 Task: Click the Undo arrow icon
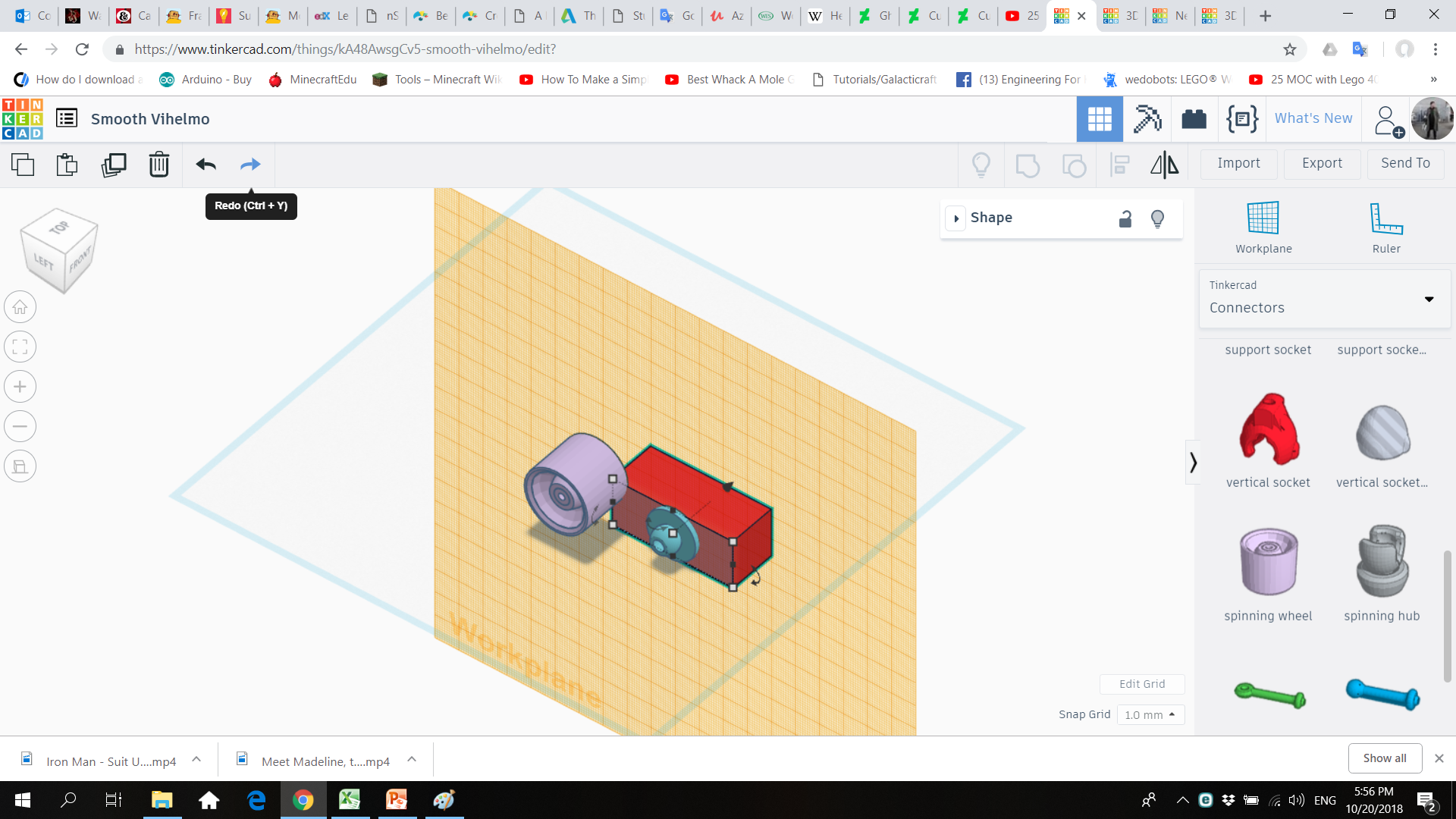(206, 165)
